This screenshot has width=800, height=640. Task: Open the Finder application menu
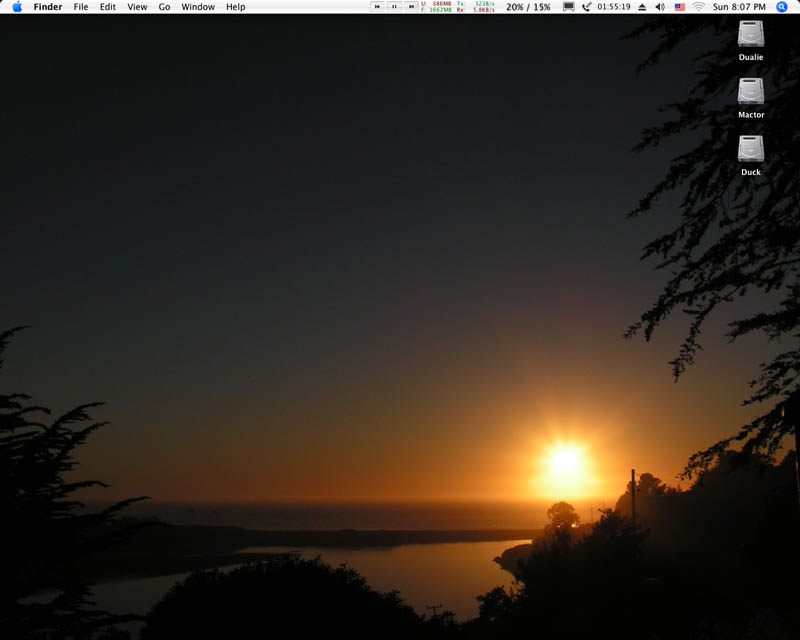(48, 7)
